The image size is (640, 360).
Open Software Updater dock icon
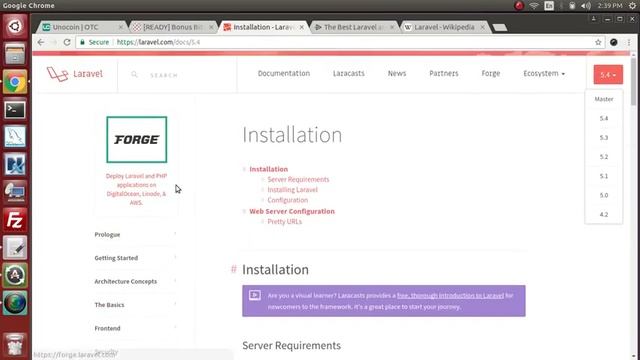[15, 276]
